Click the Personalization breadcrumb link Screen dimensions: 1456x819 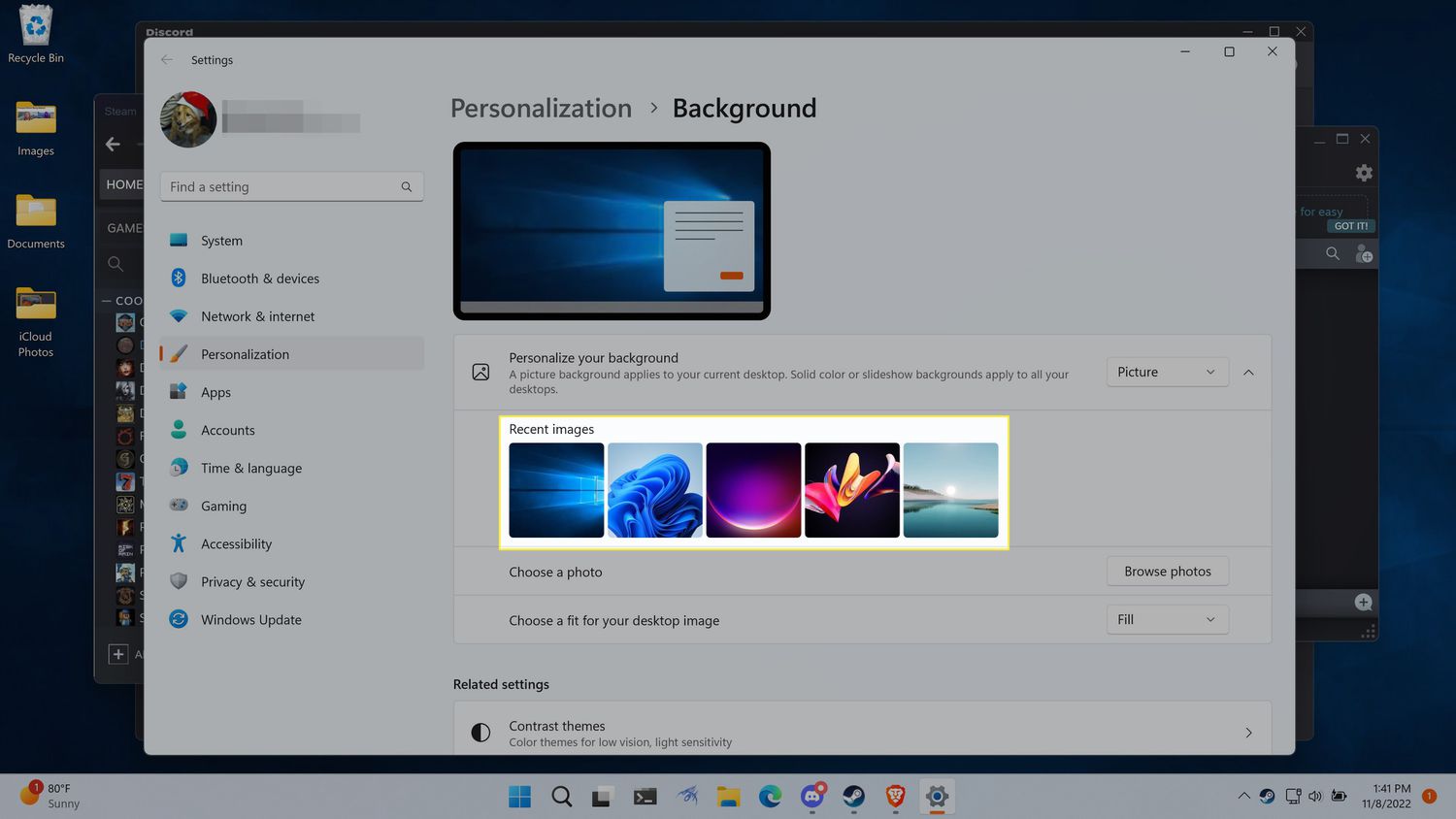541,109
